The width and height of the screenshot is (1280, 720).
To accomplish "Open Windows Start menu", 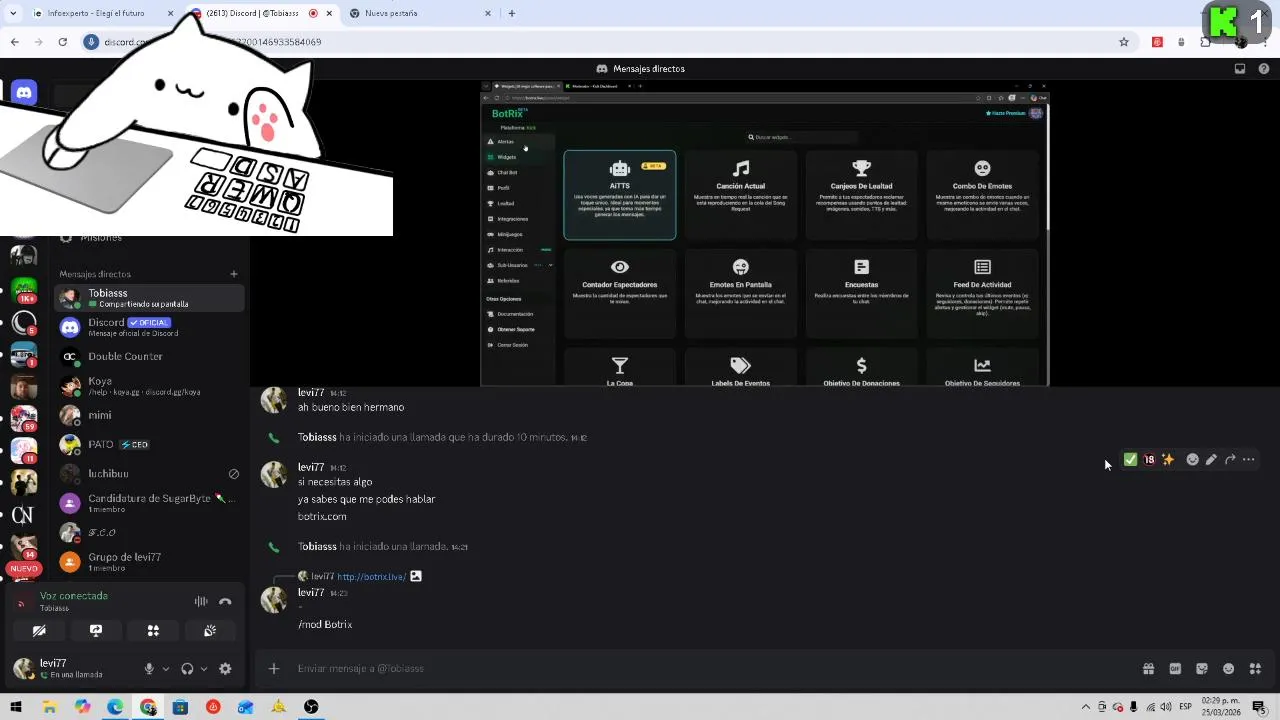I will 16,707.
